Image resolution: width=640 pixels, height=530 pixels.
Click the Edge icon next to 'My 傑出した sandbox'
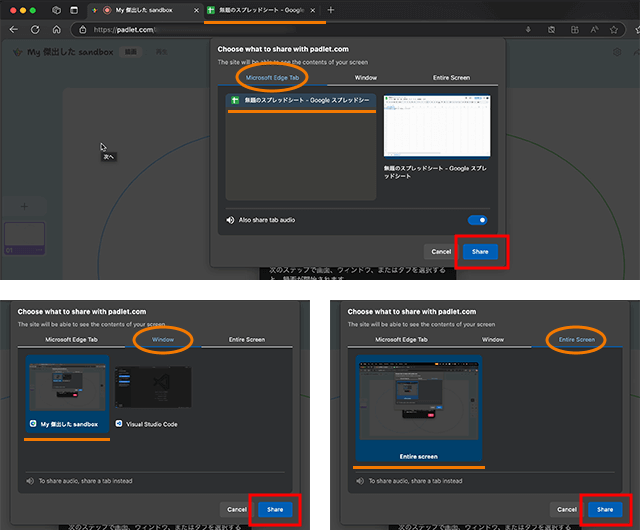tap(33, 424)
